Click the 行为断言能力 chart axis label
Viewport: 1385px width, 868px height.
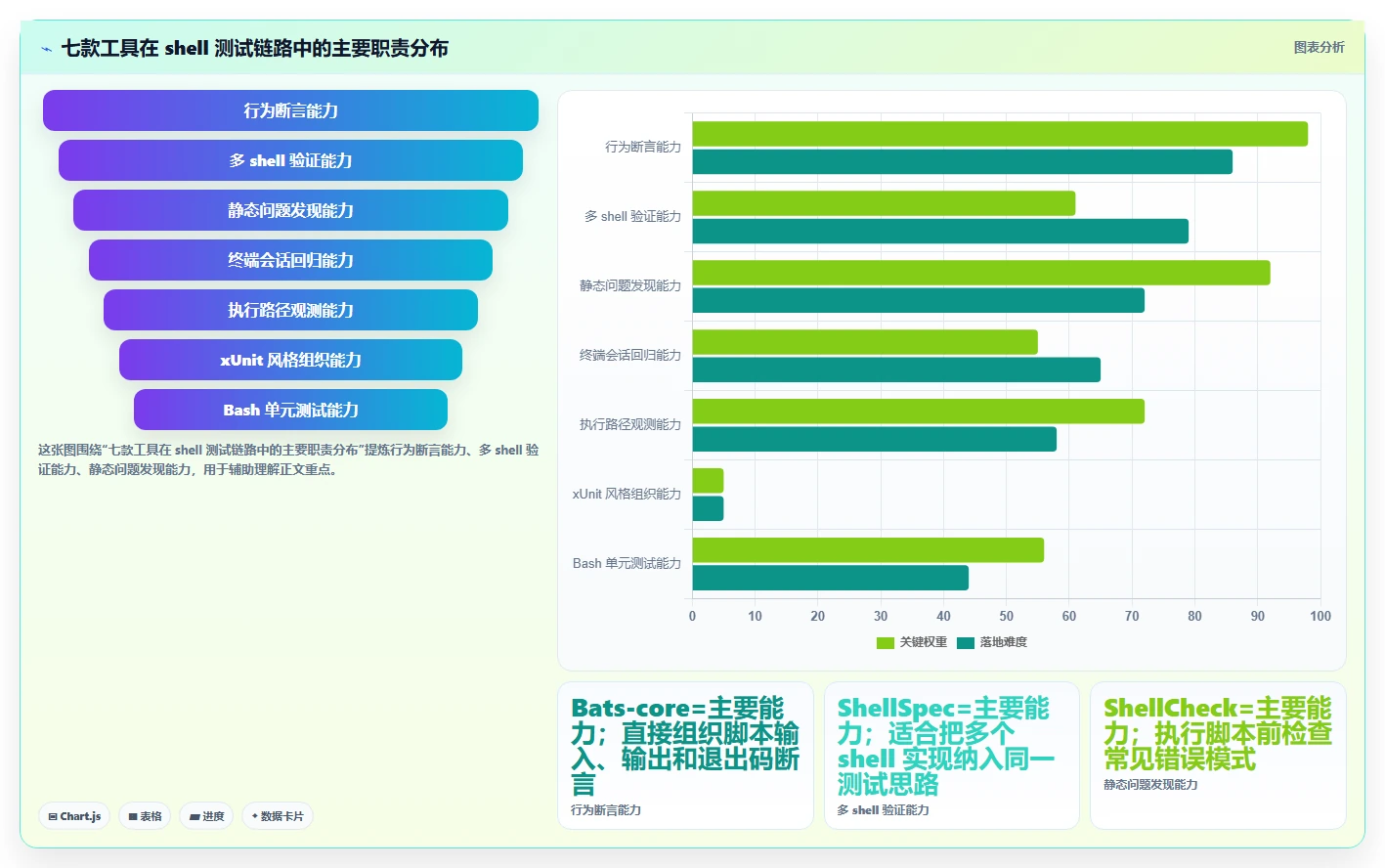(x=643, y=147)
